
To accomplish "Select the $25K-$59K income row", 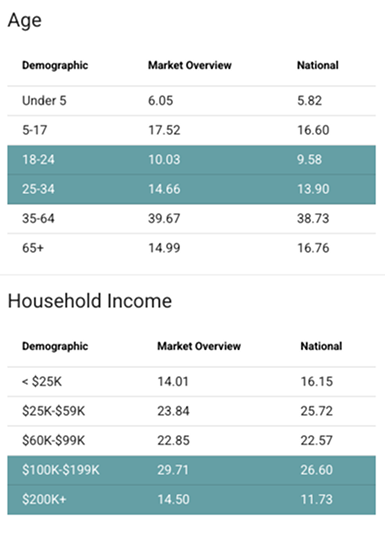I will 191,411.
